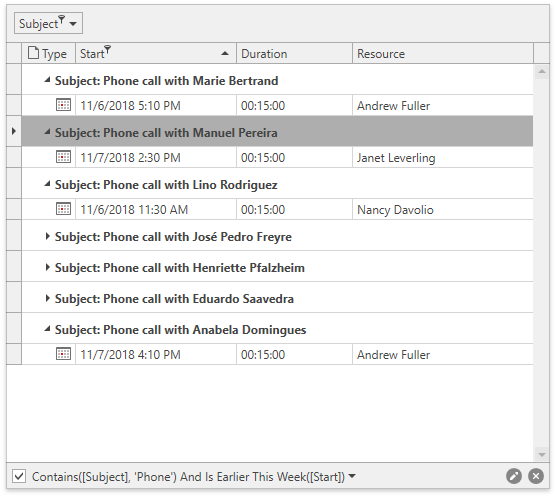The image size is (556, 497).
Task: Click the Subject group panel button
Action: pos(48,23)
